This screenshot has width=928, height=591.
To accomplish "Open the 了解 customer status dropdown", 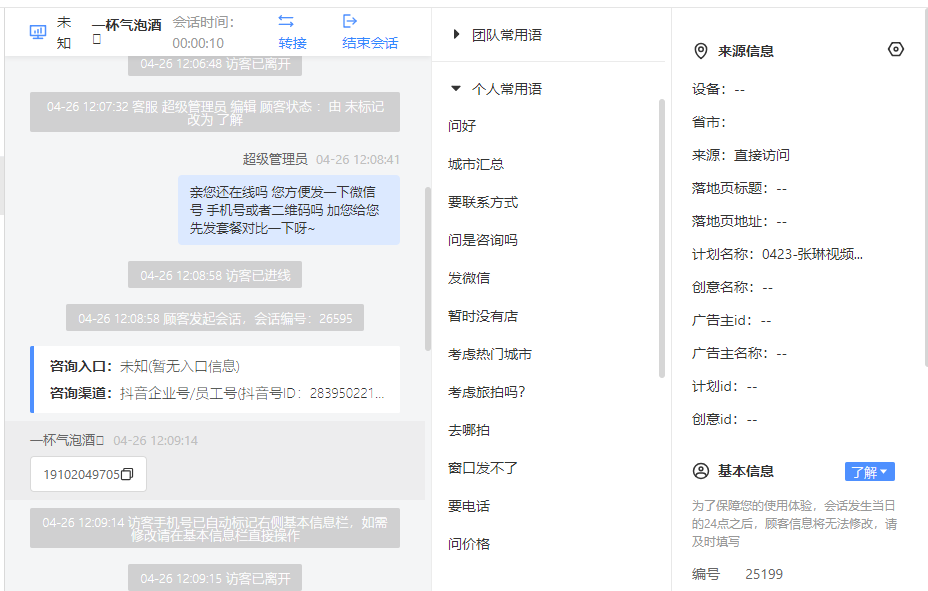I will [x=869, y=472].
